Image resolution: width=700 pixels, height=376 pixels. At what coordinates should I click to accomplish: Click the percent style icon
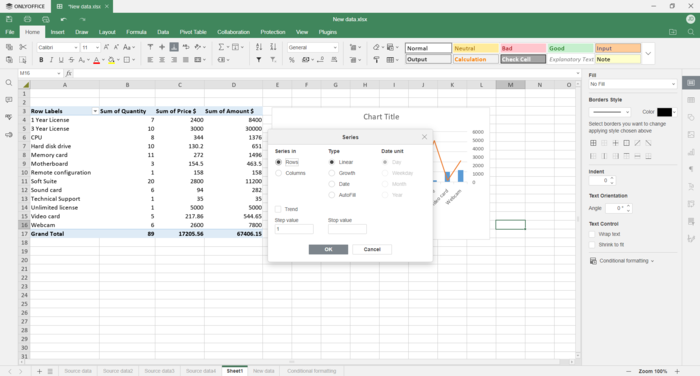click(292, 60)
